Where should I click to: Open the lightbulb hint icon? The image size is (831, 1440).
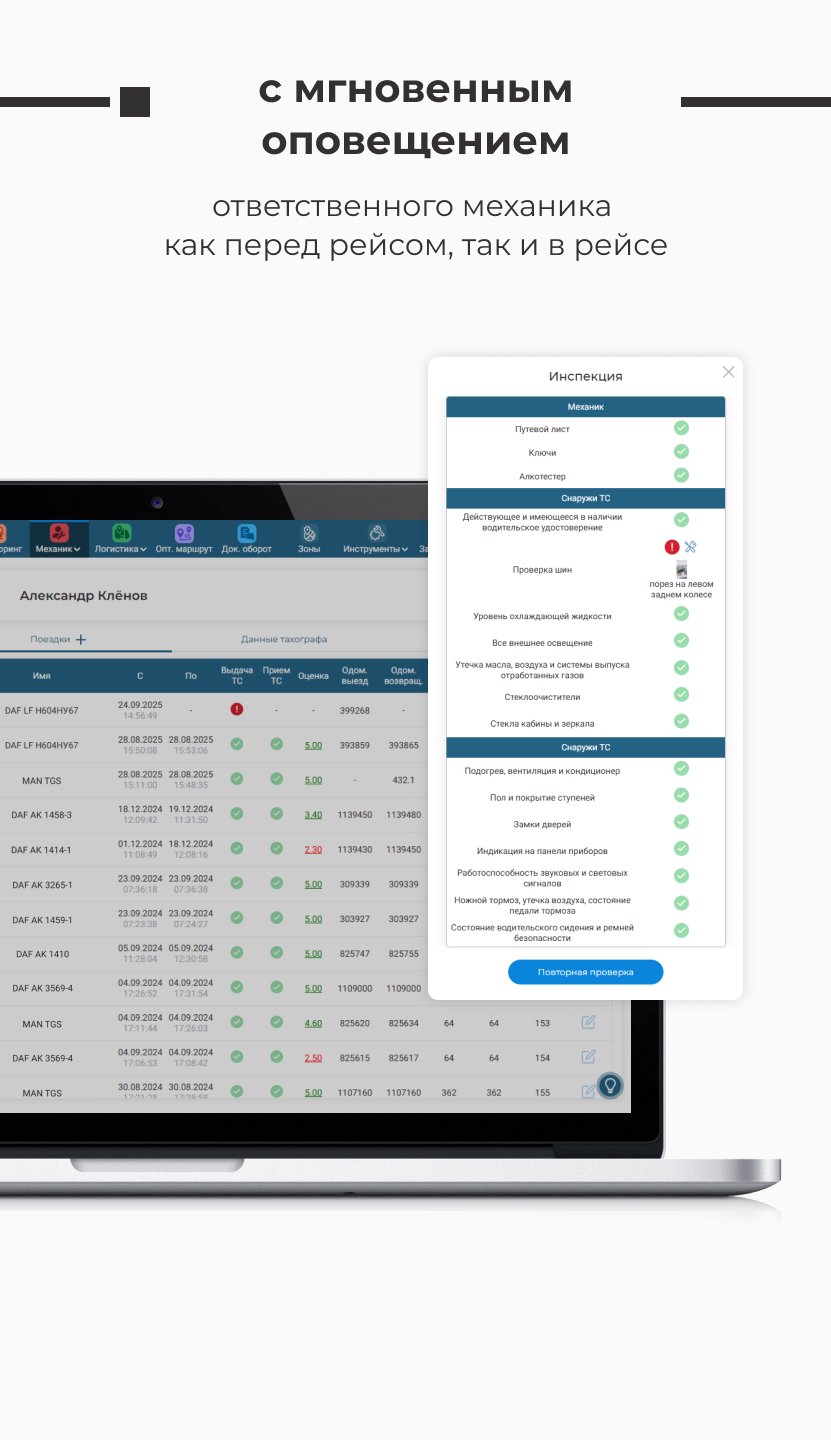[610, 1085]
